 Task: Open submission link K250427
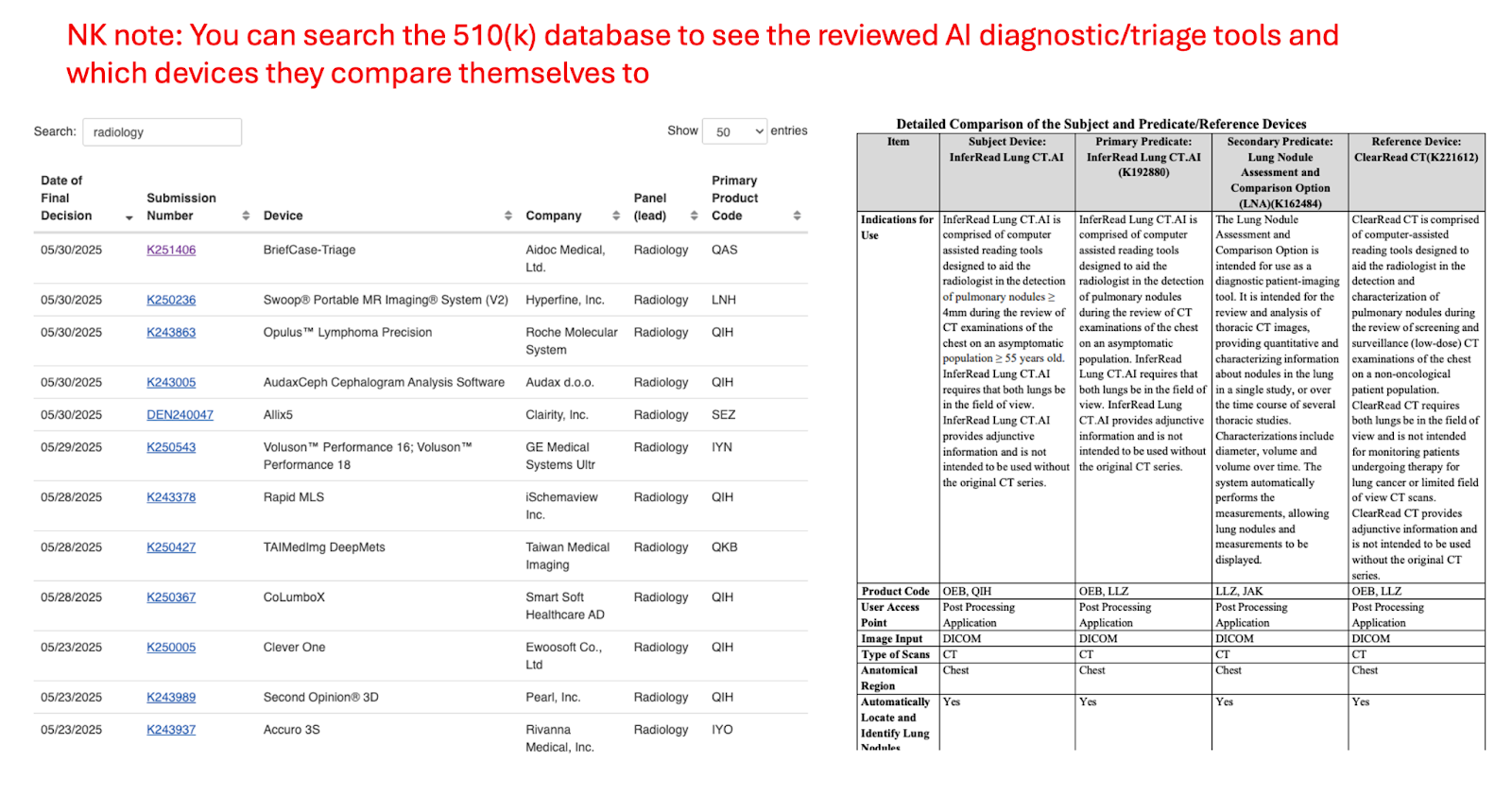[171, 546]
